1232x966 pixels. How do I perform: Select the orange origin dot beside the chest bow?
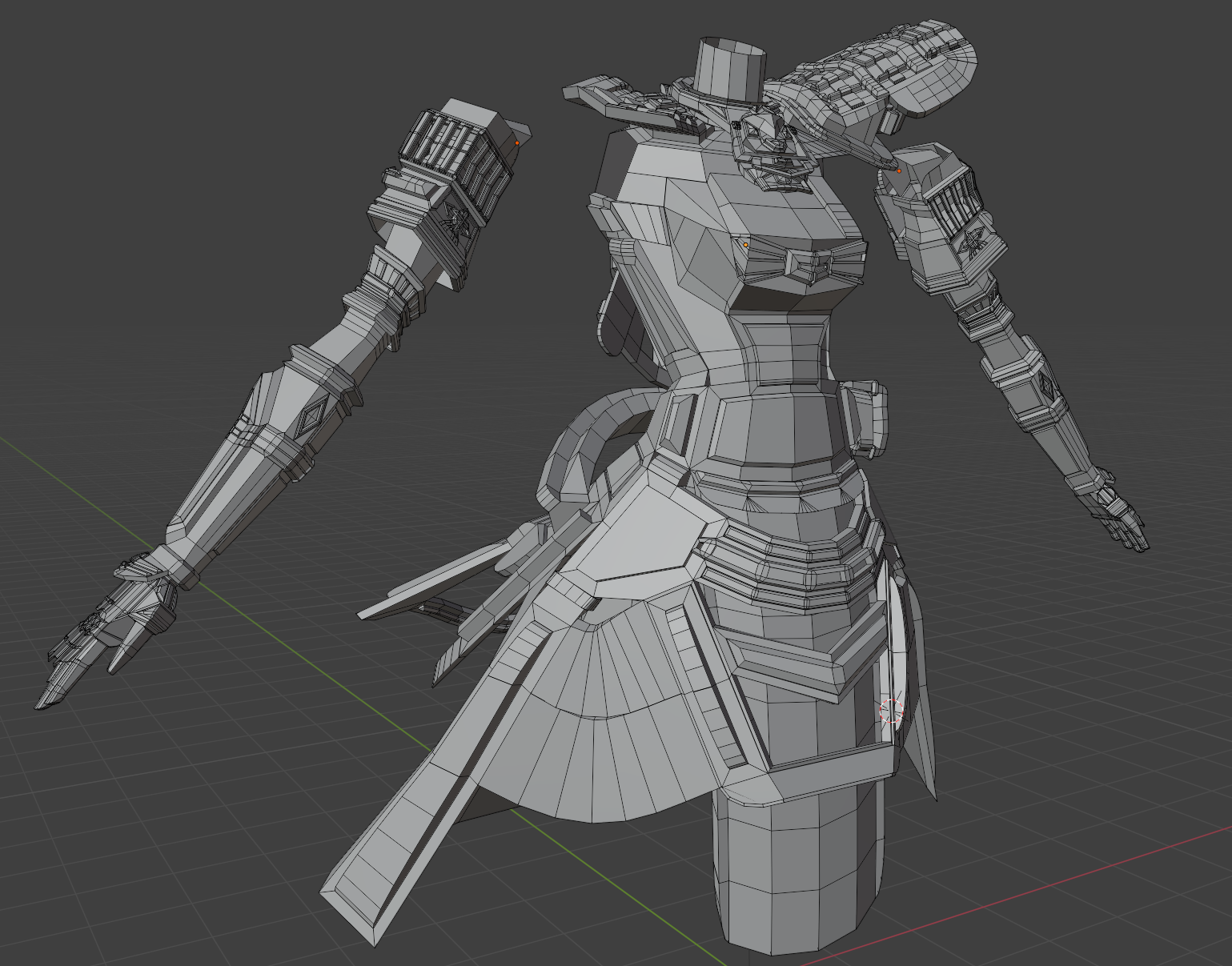[x=746, y=245]
